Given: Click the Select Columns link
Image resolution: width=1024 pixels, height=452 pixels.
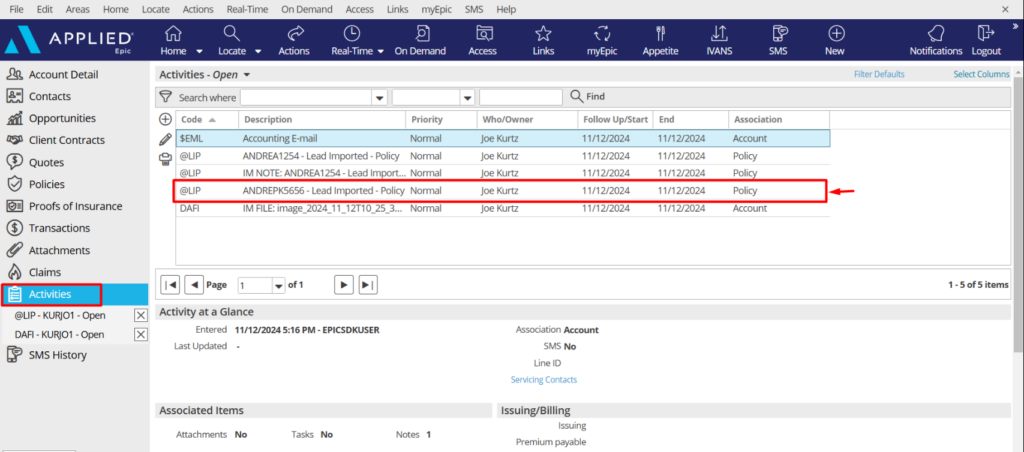Looking at the screenshot, I should coord(982,74).
